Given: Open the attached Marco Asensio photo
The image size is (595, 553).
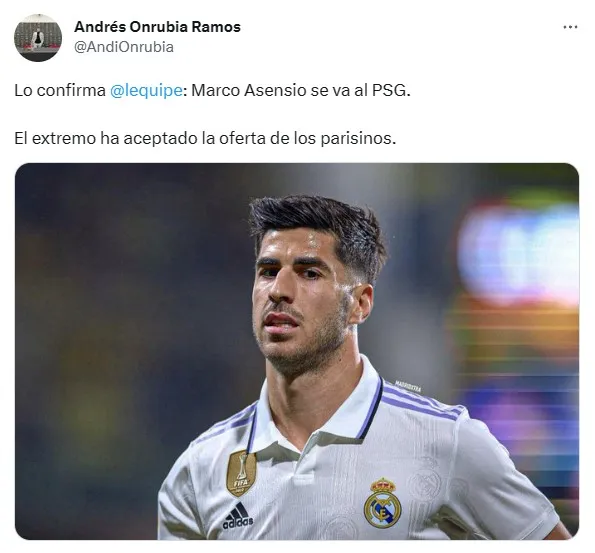Looking at the screenshot, I should [x=297, y=351].
